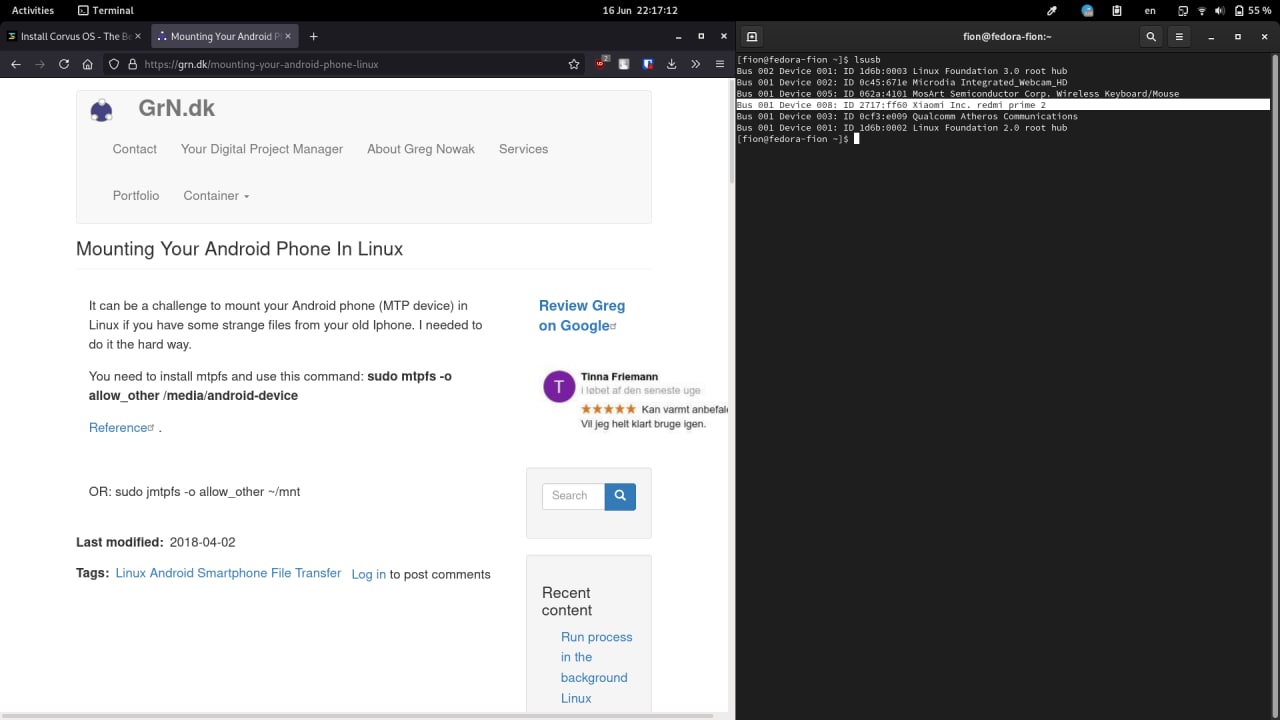Open Run process in the background Linux link
This screenshot has height=720, width=1280.
597,667
